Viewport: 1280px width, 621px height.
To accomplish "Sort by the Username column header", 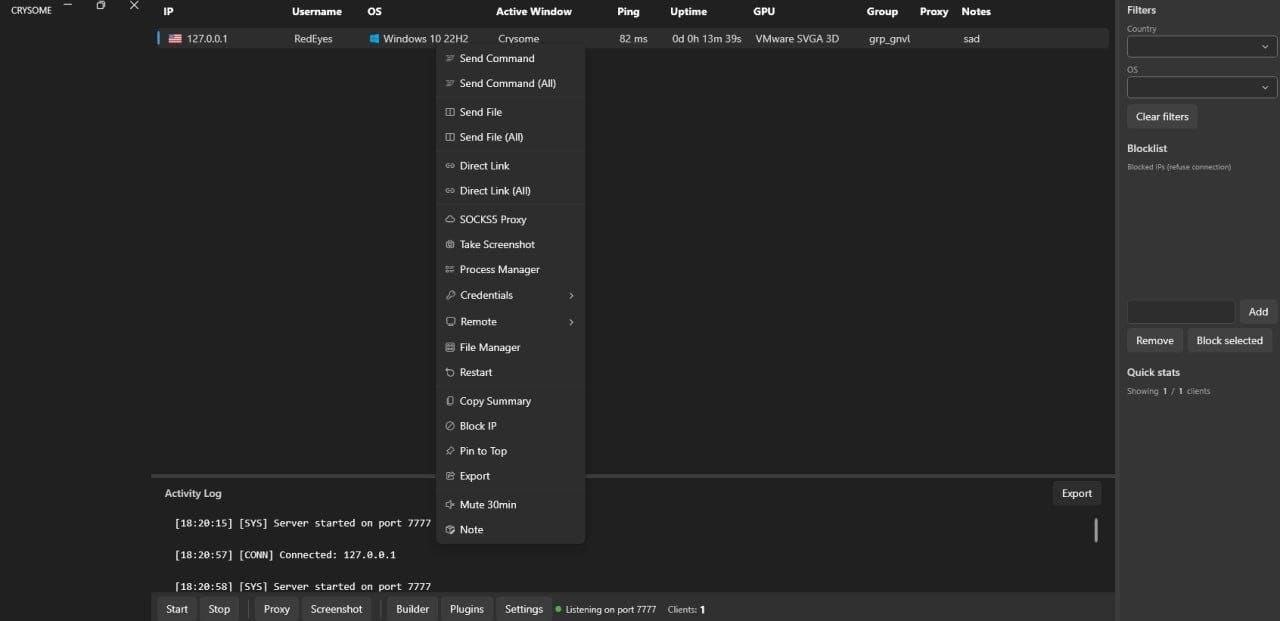I will point(317,12).
